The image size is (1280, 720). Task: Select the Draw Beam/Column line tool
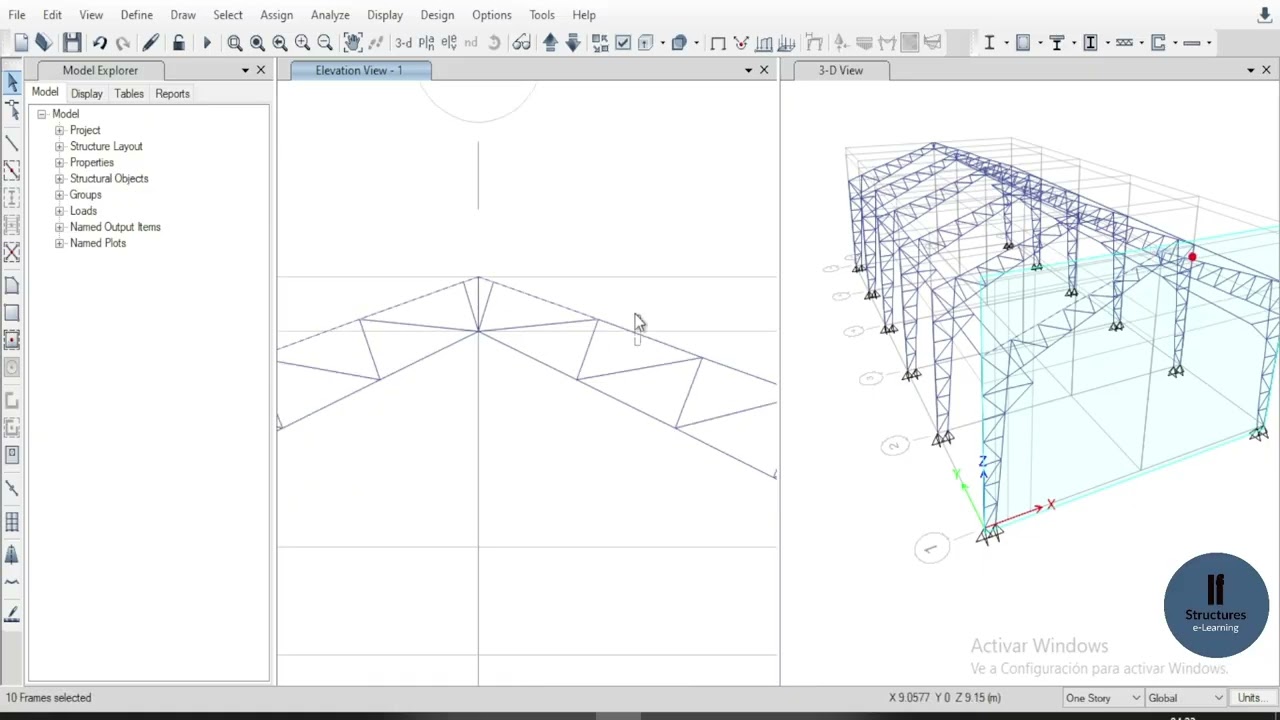tap(12, 144)
